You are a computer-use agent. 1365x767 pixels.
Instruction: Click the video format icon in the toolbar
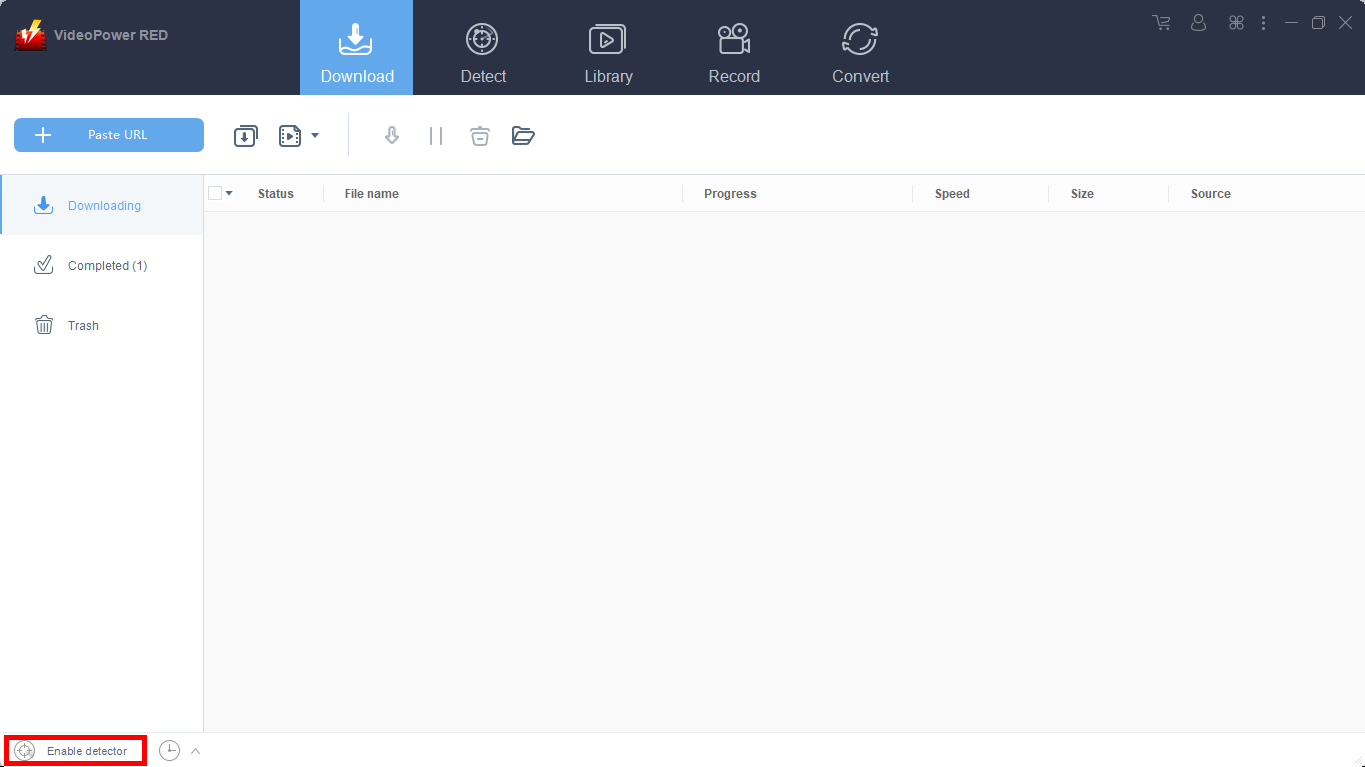tap(290, 136)
